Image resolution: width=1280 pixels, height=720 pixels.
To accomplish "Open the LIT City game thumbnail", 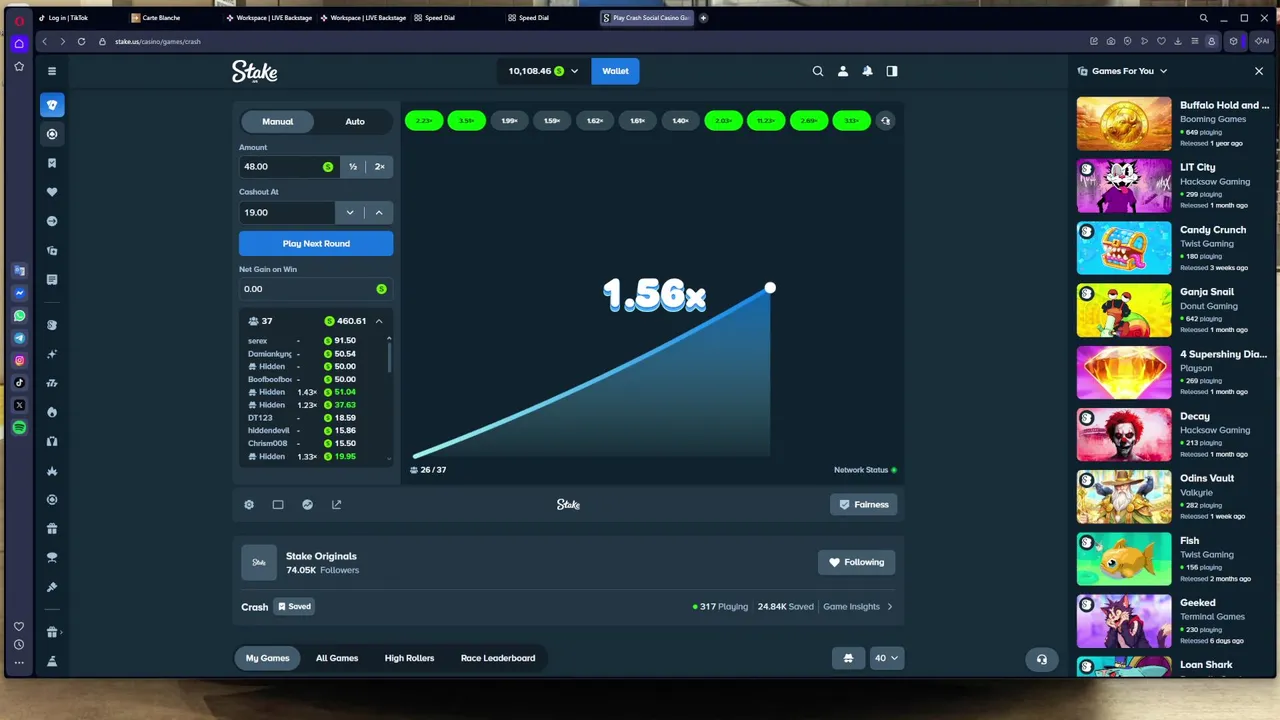I will click(x=1124, y=186).
